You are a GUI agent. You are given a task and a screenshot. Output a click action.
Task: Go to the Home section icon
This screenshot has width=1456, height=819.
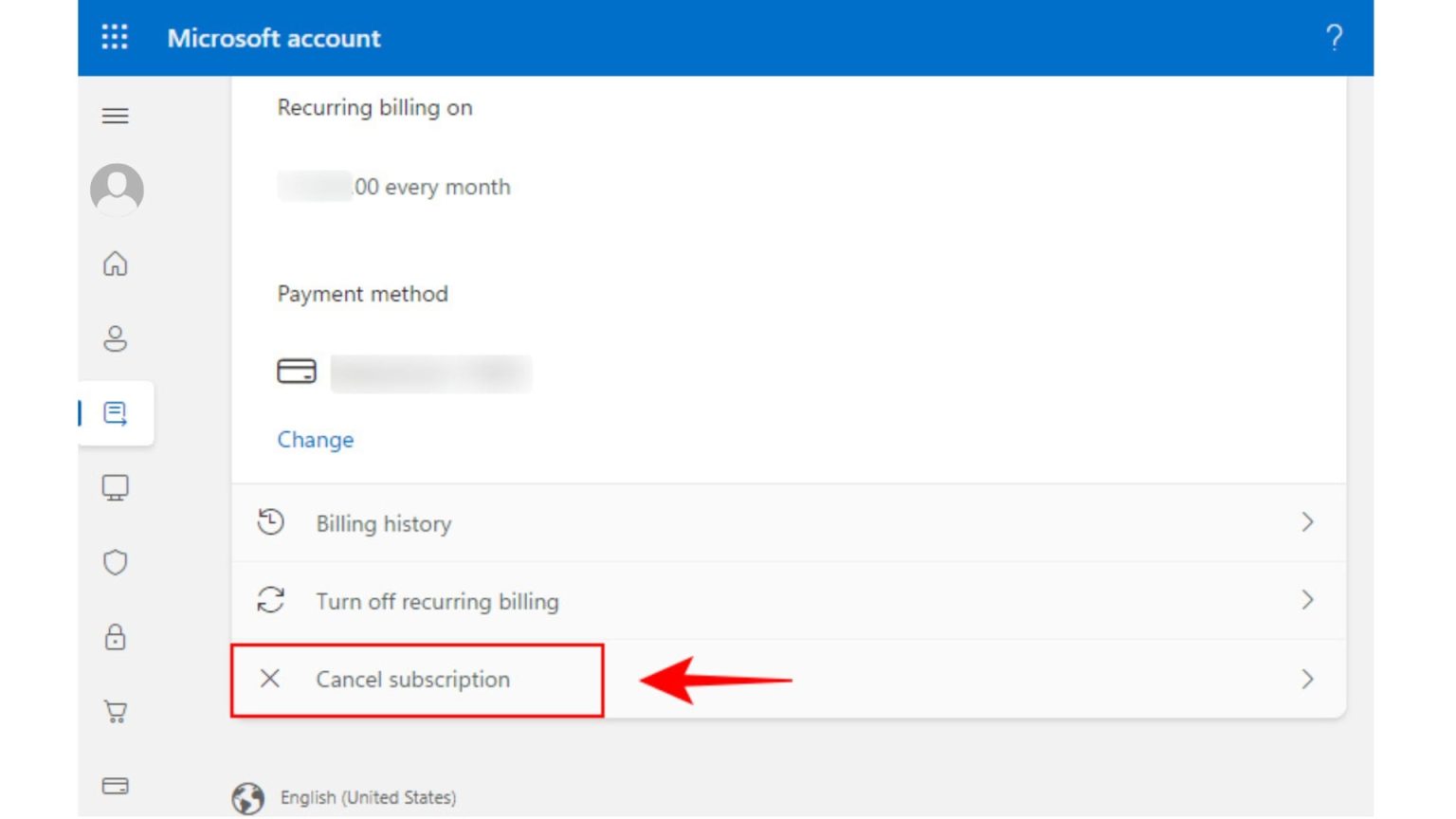115,265
